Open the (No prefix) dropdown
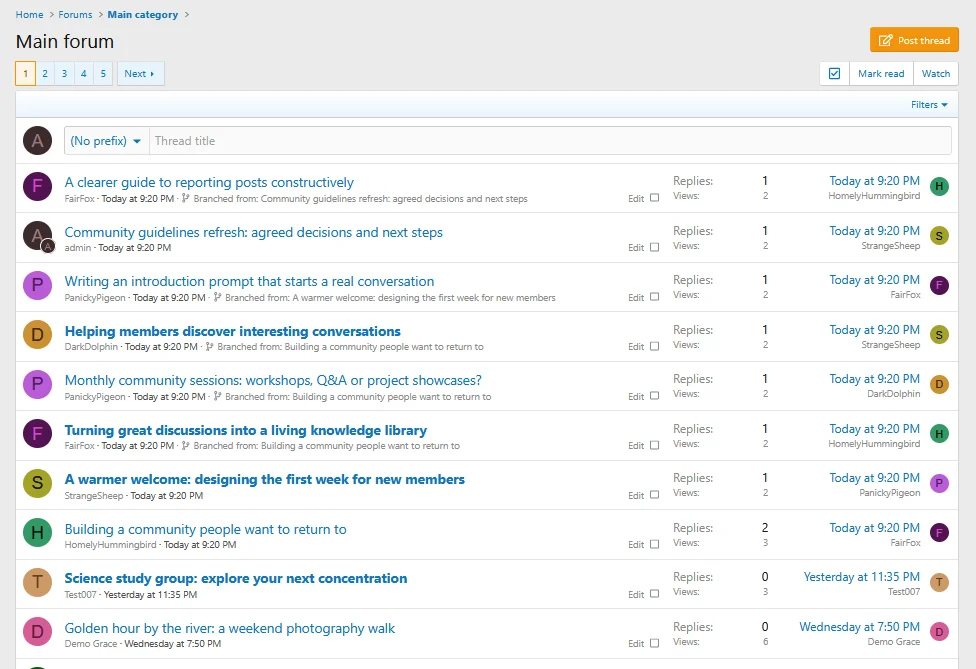This screenshot has width=976, height=669. coord(106,141)
